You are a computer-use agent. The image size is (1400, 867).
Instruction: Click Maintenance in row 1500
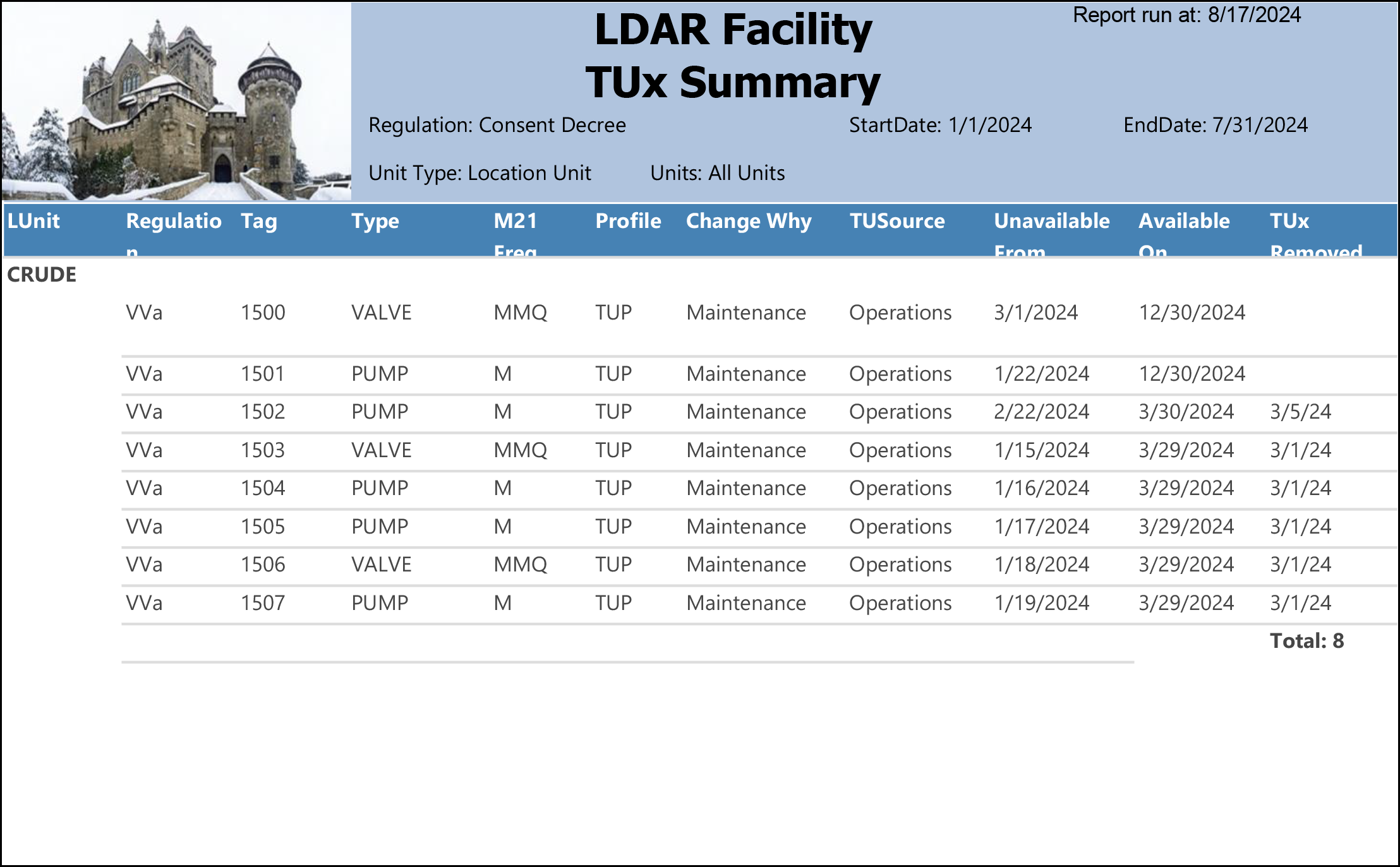pos(746,313)
